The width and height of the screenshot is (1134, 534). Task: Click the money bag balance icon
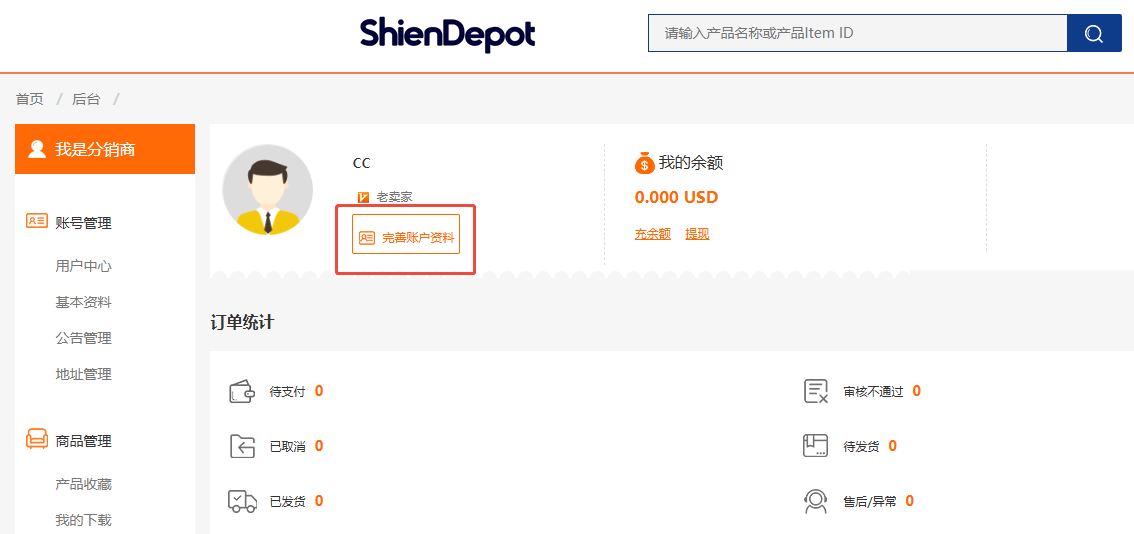pyautogui.click(x=644, y=163)
